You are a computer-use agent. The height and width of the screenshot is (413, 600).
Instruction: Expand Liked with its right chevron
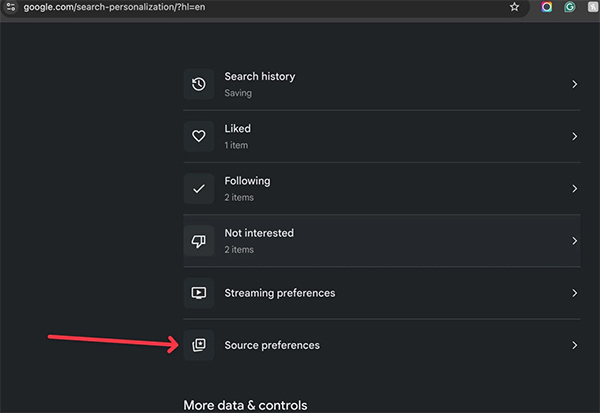pos(574,136)
